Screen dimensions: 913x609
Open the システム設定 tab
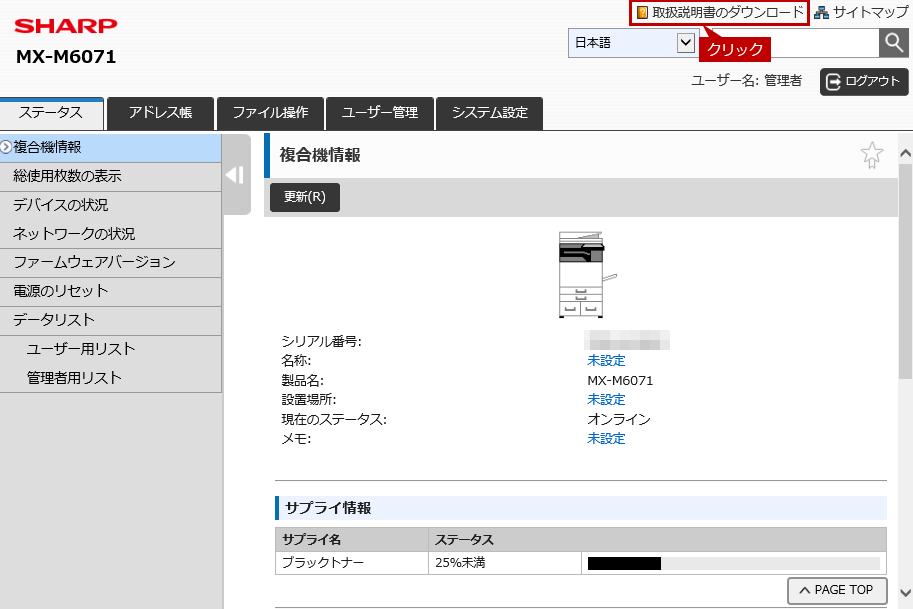click(x=490, y=114)
